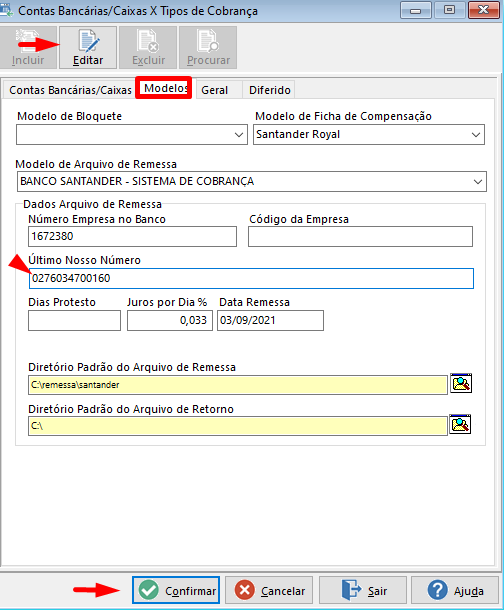
Task: Switch to the Modelos tab
Action: click(166, 88)
